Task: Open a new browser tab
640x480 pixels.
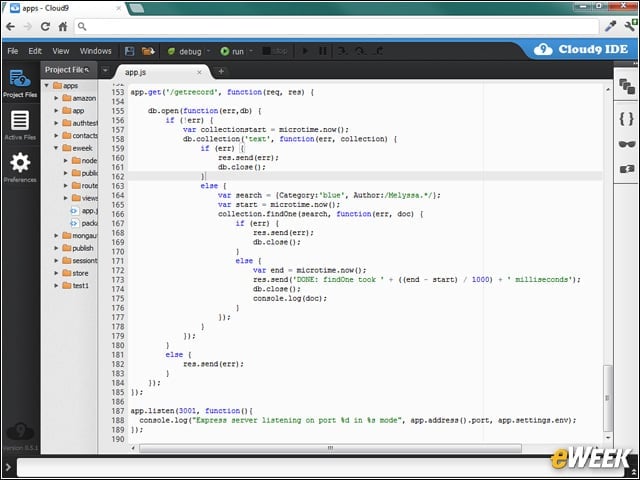Action: click(x=137, y=8)
